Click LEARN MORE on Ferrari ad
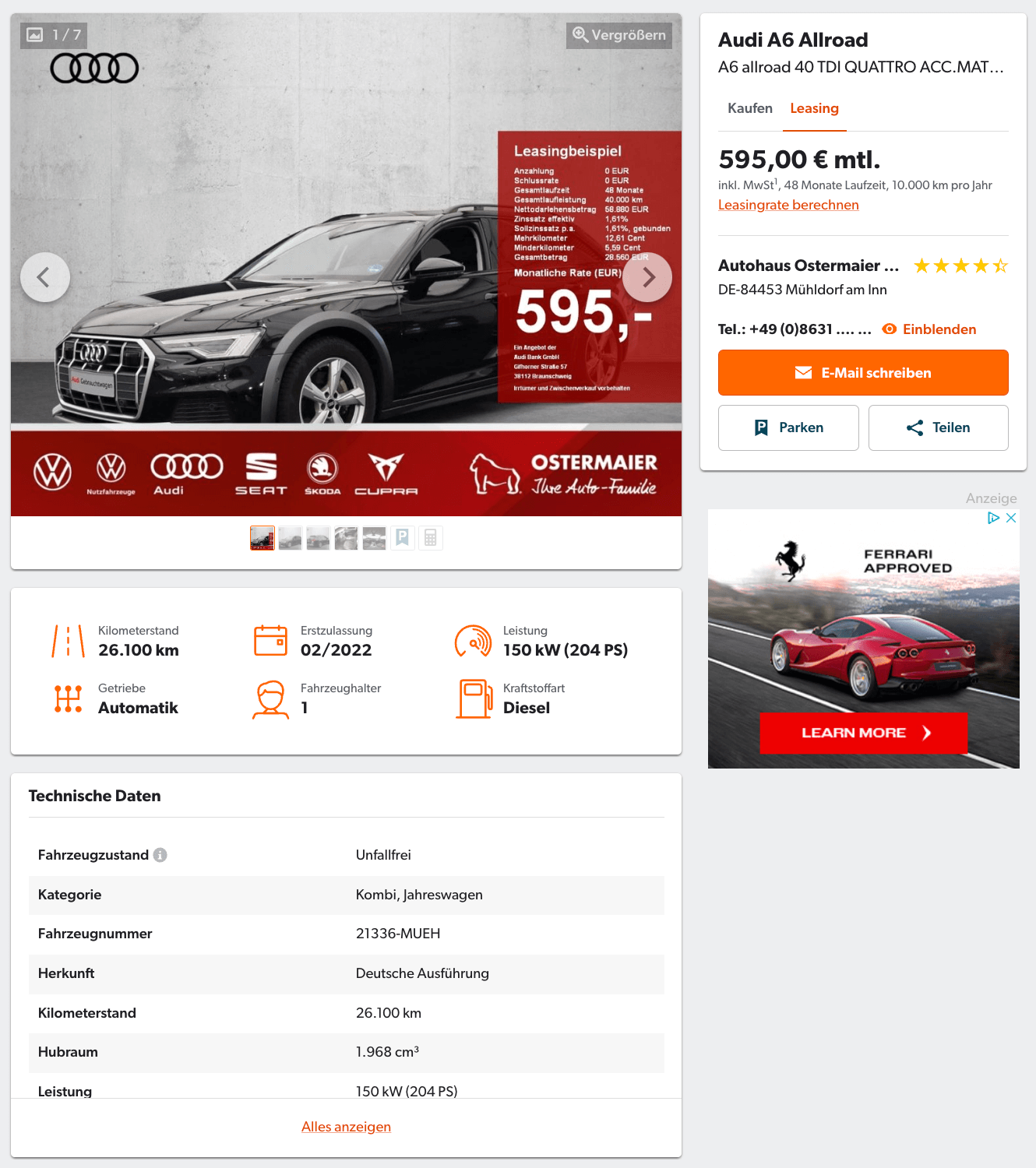Screen dimensions: 1036x1168 863,733
